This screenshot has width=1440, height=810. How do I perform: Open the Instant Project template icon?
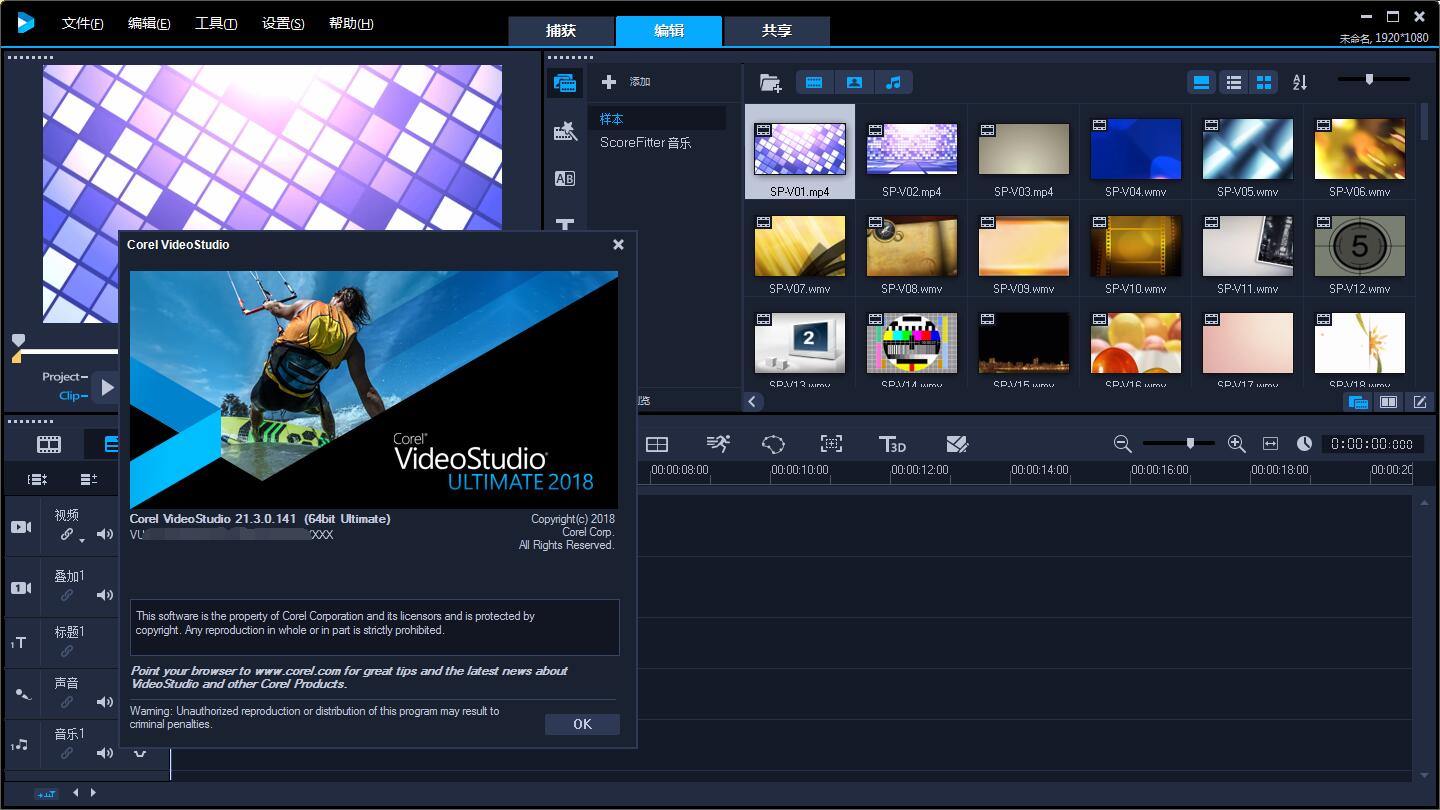click(x=565, y=131)
